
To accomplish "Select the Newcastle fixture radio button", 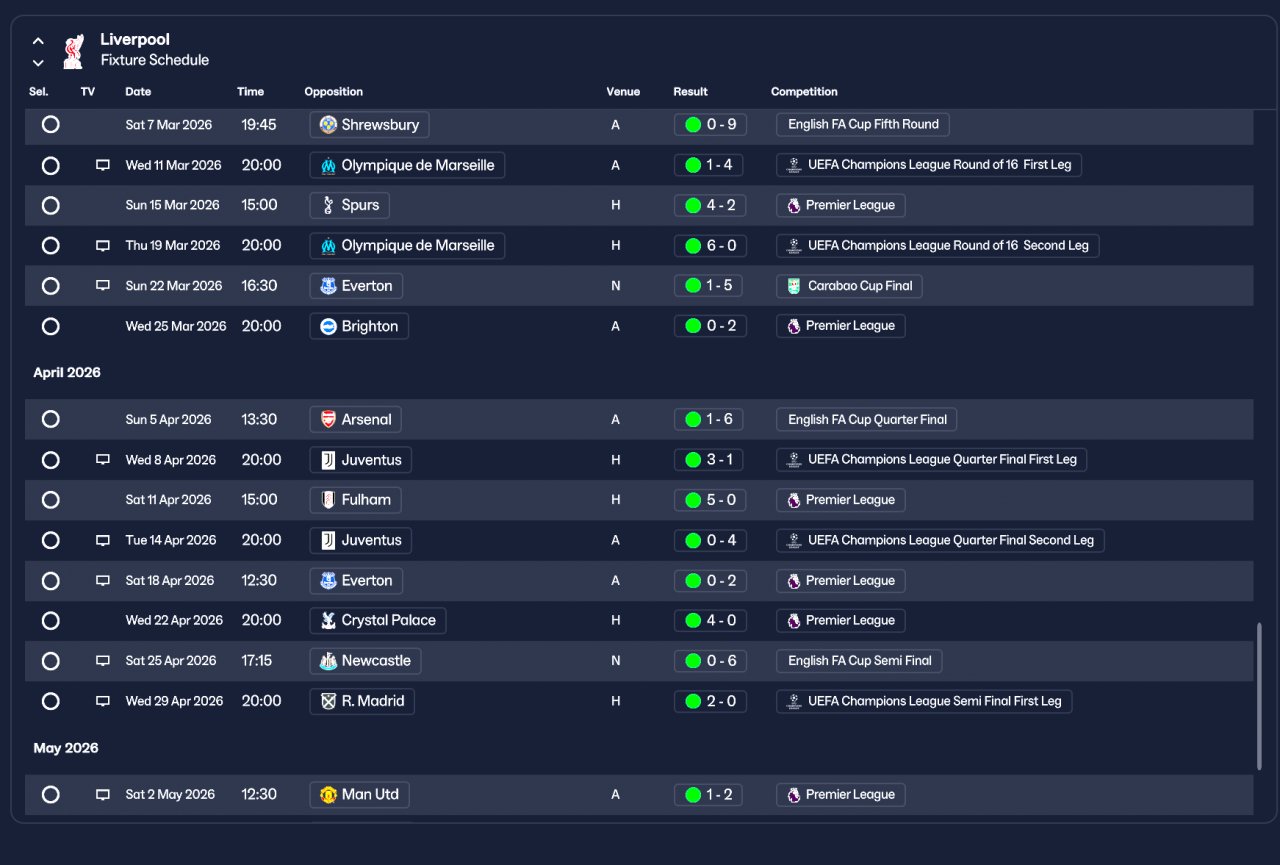I will (x=51, y=661).
